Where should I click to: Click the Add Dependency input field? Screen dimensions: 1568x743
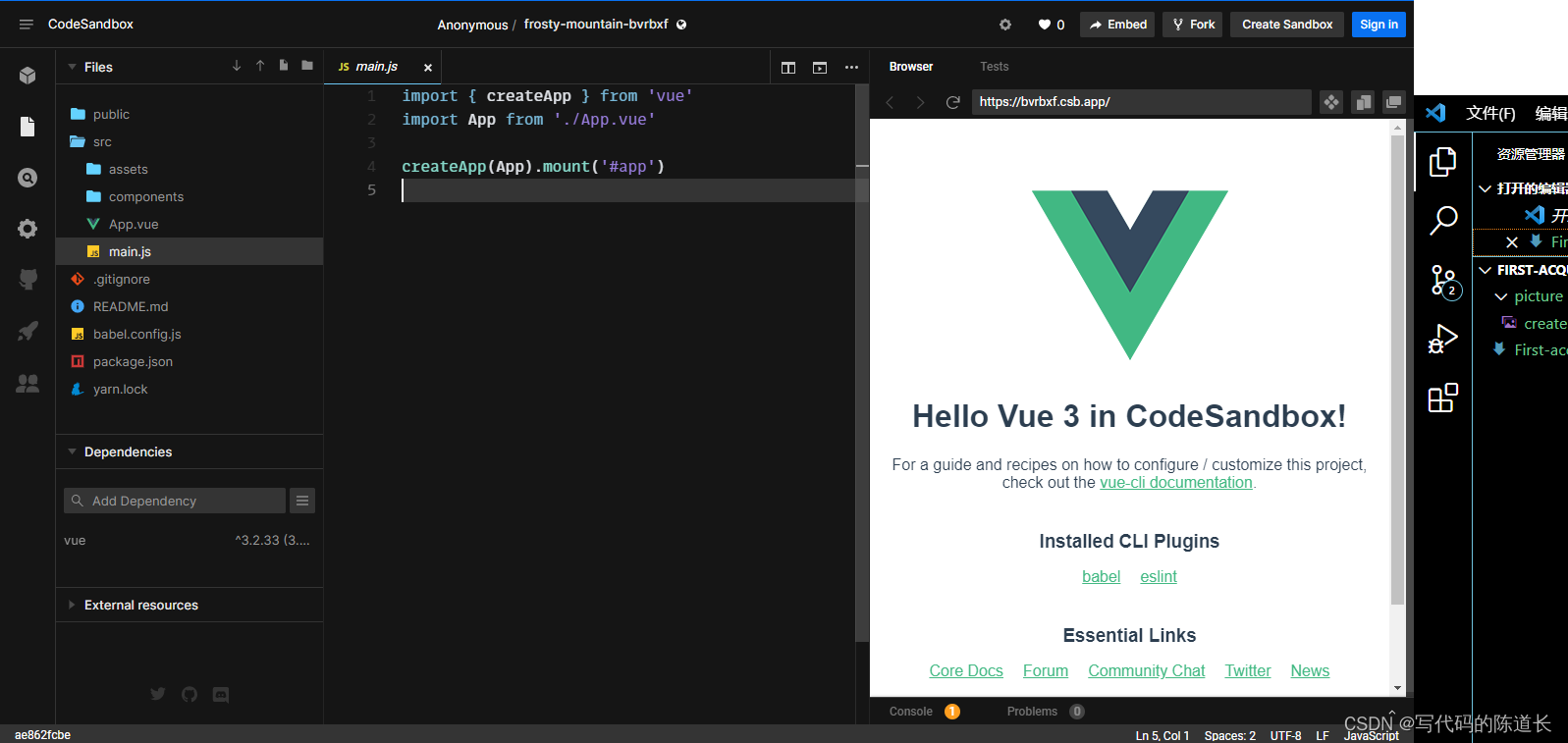point(175,501)
